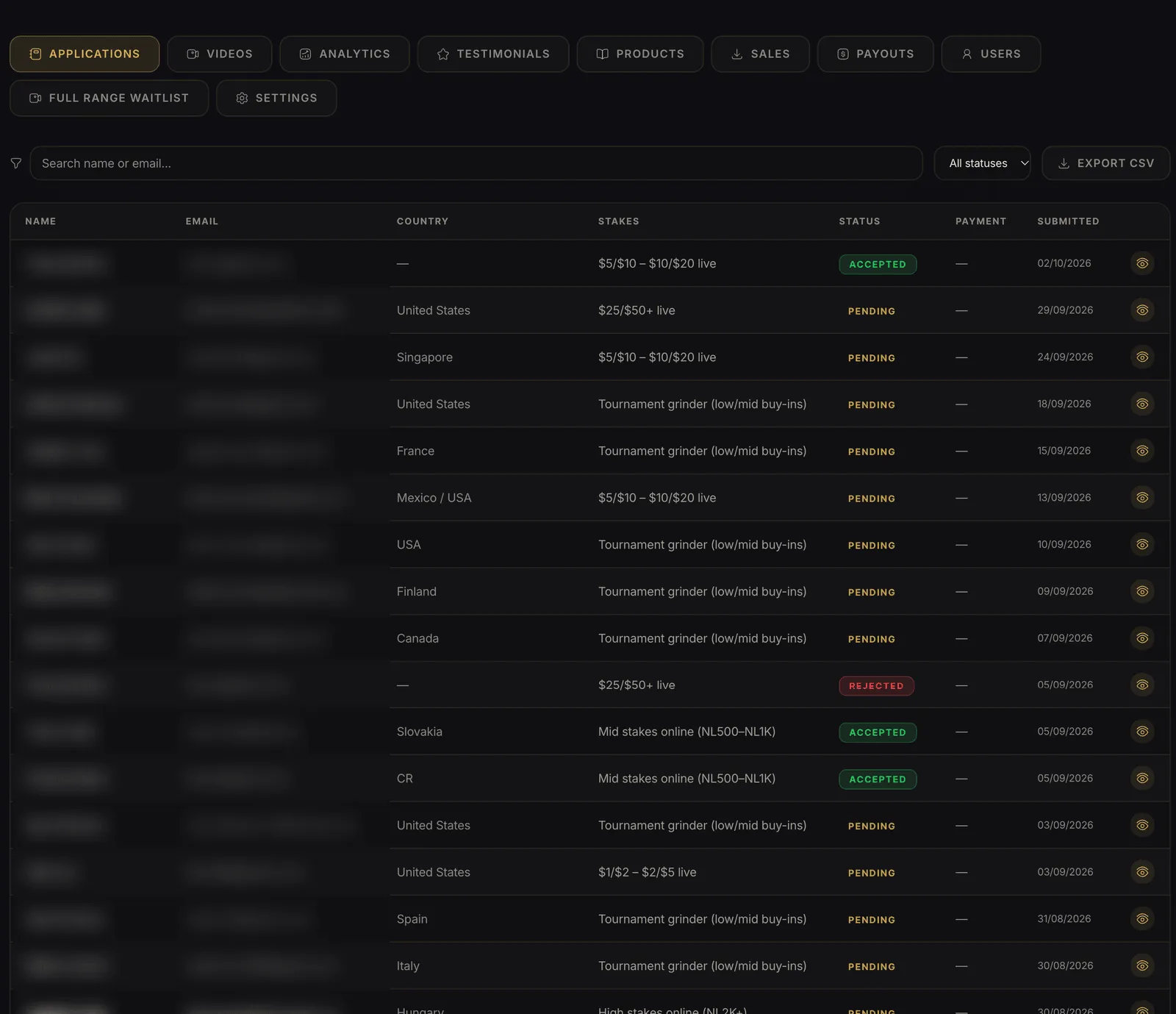Image resolution: width=1176 pixels, height=1014 pixels.
Task: Open the All statuses dropdown
Action: click(x=983, y=163)
